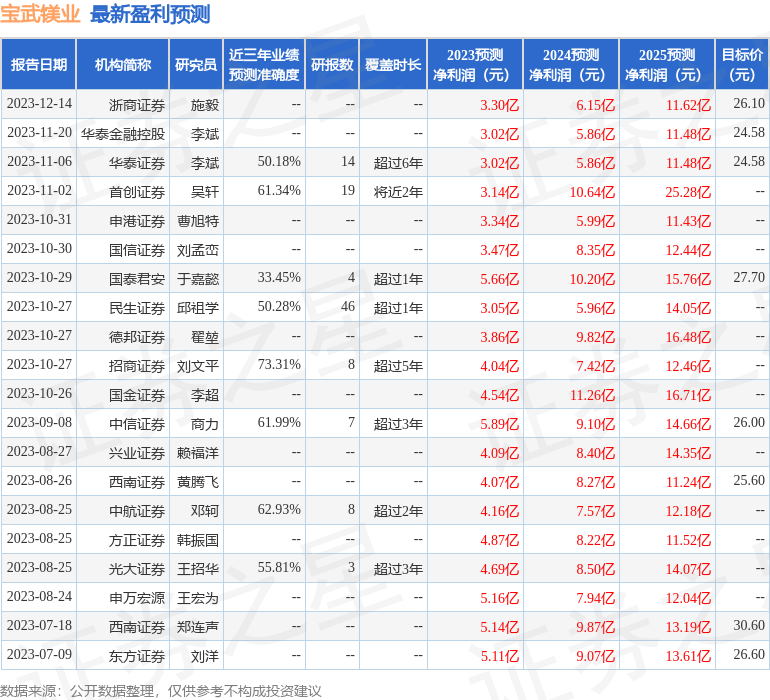Click target price 26.00

[749, 422]
